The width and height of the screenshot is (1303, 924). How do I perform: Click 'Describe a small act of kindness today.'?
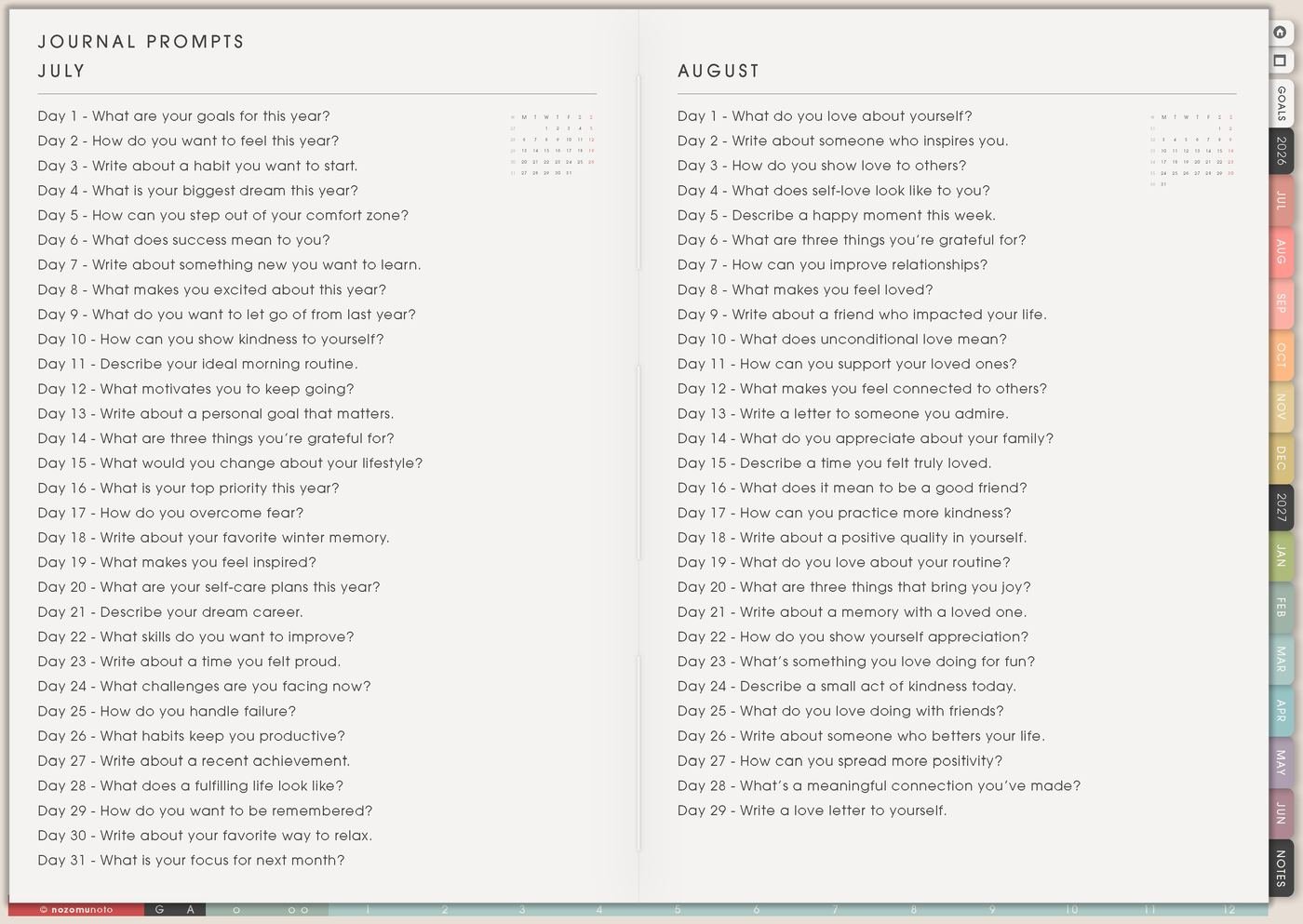(x=878, y=686)
